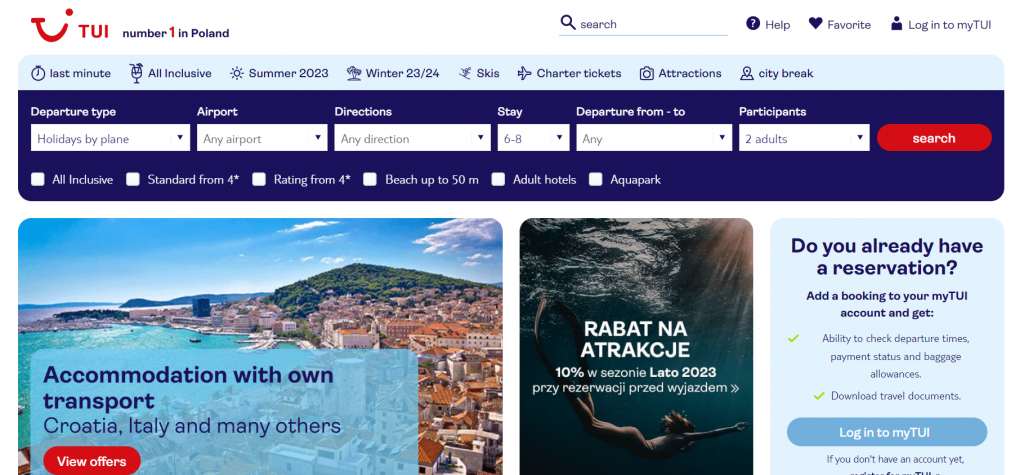Click the Summer 2023 sun icon
1024x475 pixels.
click(x=236, y=73)
